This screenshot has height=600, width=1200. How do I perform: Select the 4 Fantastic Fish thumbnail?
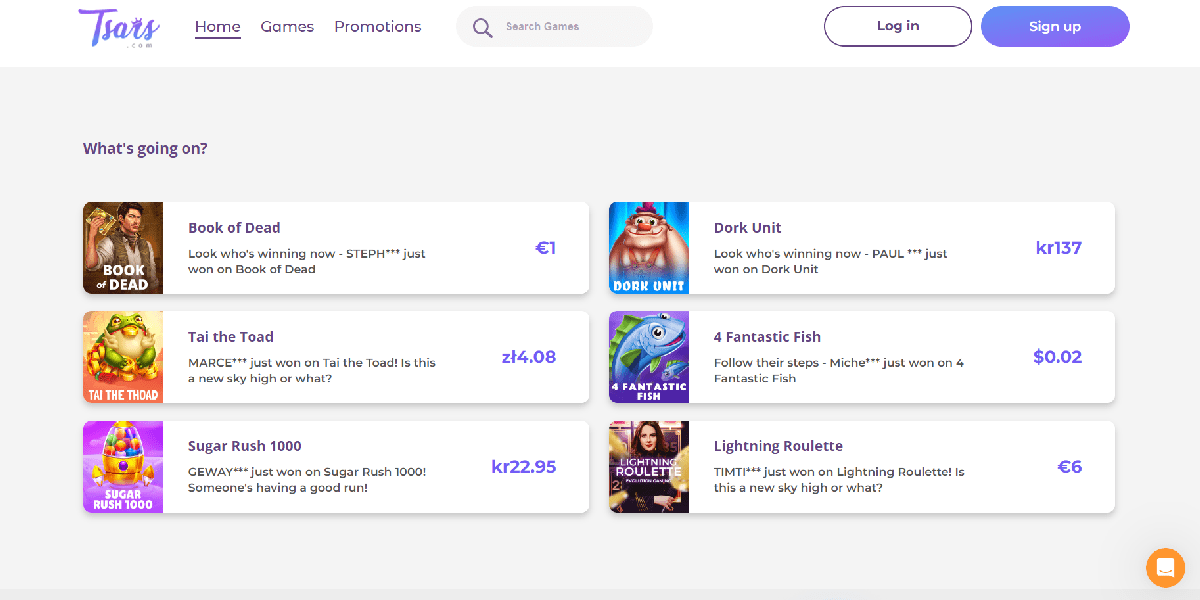(x=649, y=357)
